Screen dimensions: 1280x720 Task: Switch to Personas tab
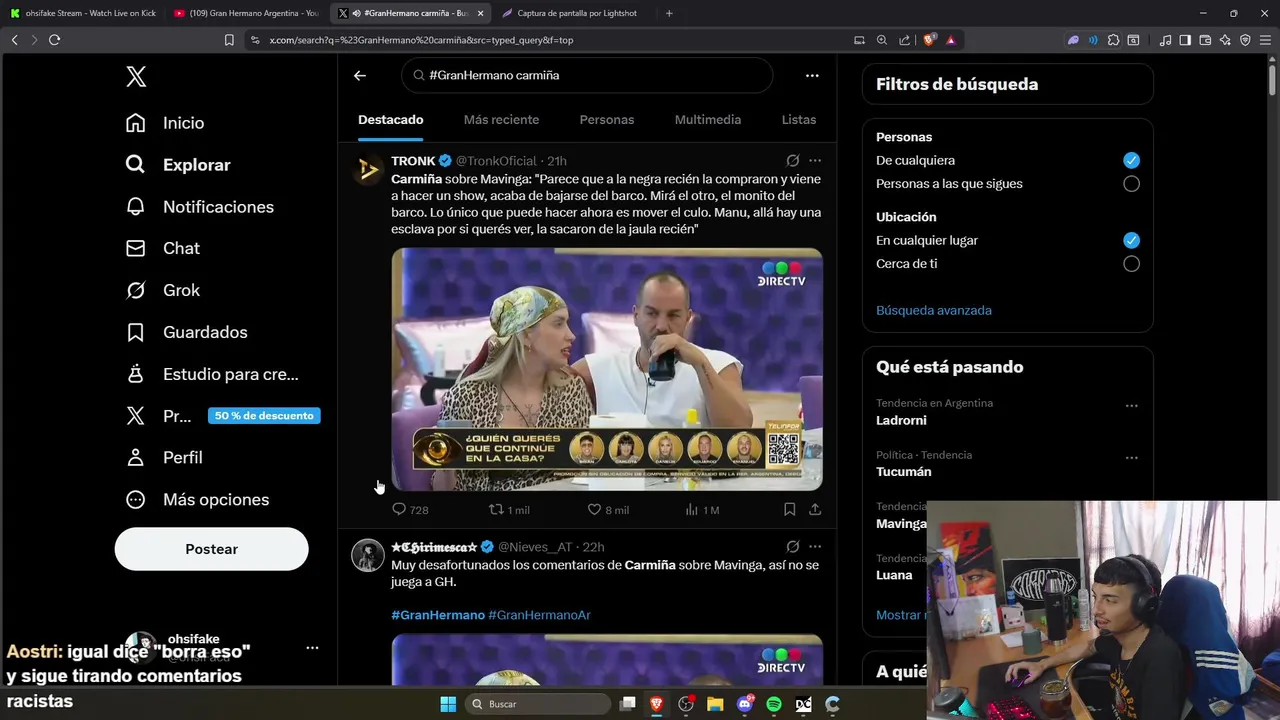[x=607, y=119]
